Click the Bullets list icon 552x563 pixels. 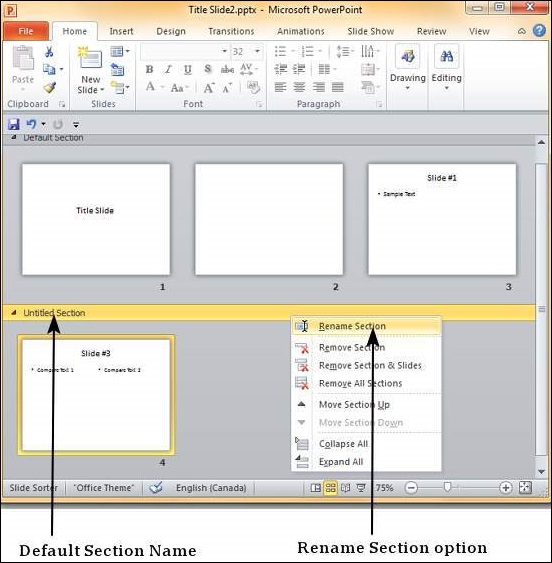[280, 51]
